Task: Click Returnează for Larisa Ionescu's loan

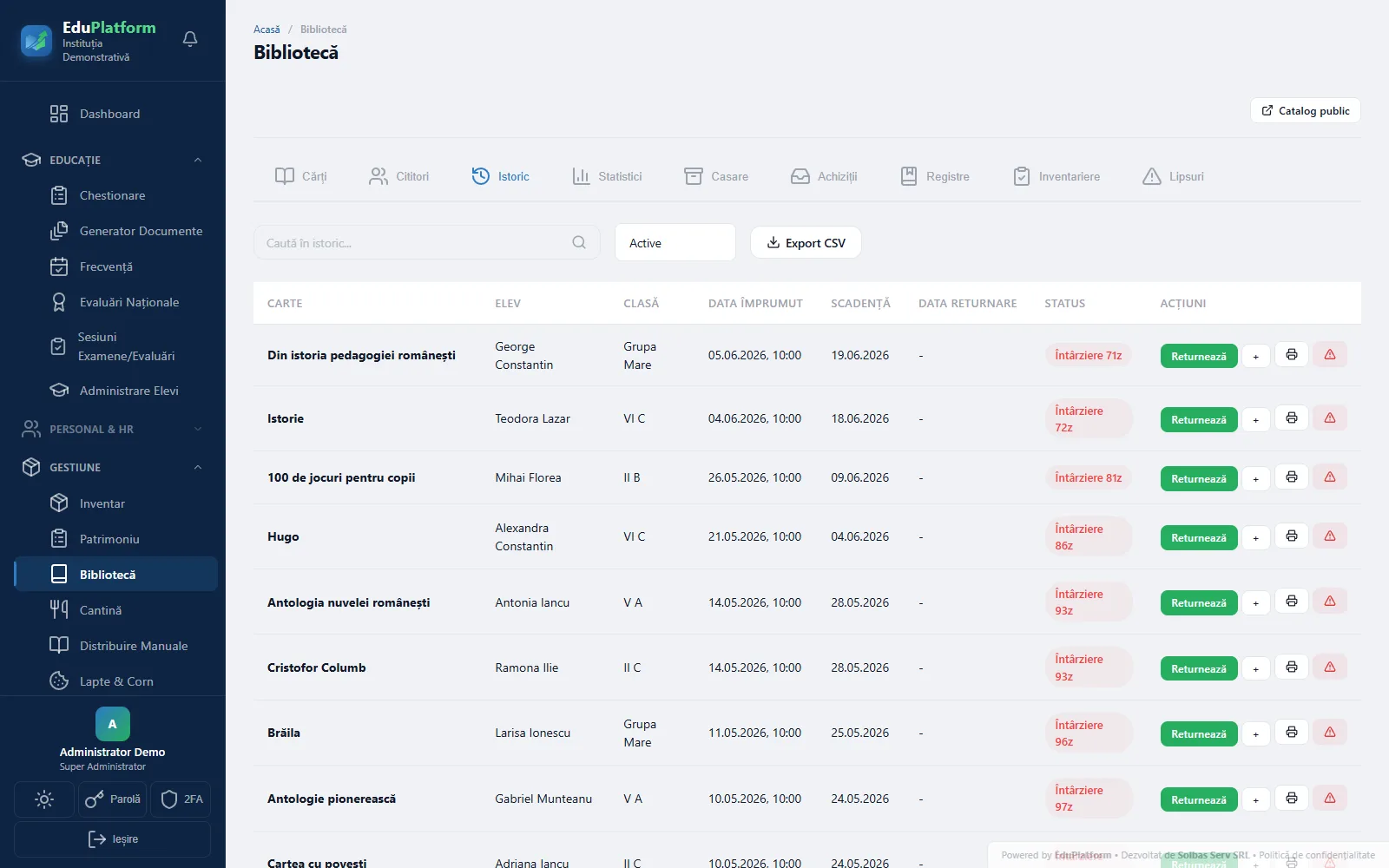Action: coord(1199,734)
